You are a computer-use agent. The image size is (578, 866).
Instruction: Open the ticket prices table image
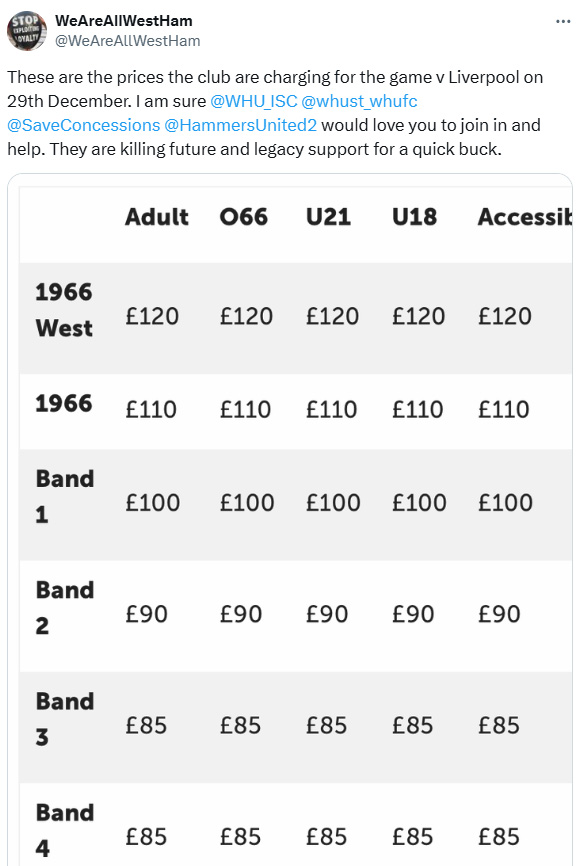tap(290, 520)
